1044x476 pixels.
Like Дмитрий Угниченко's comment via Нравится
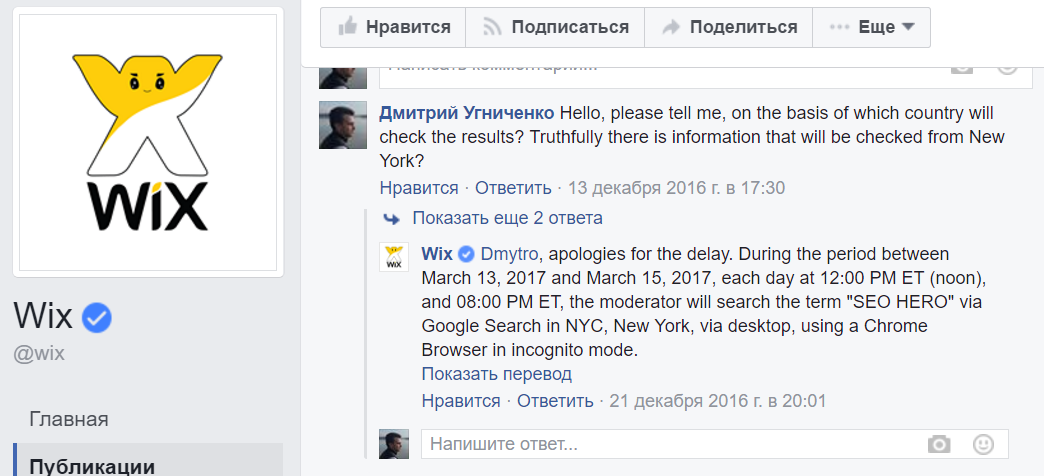pos(419,188)
